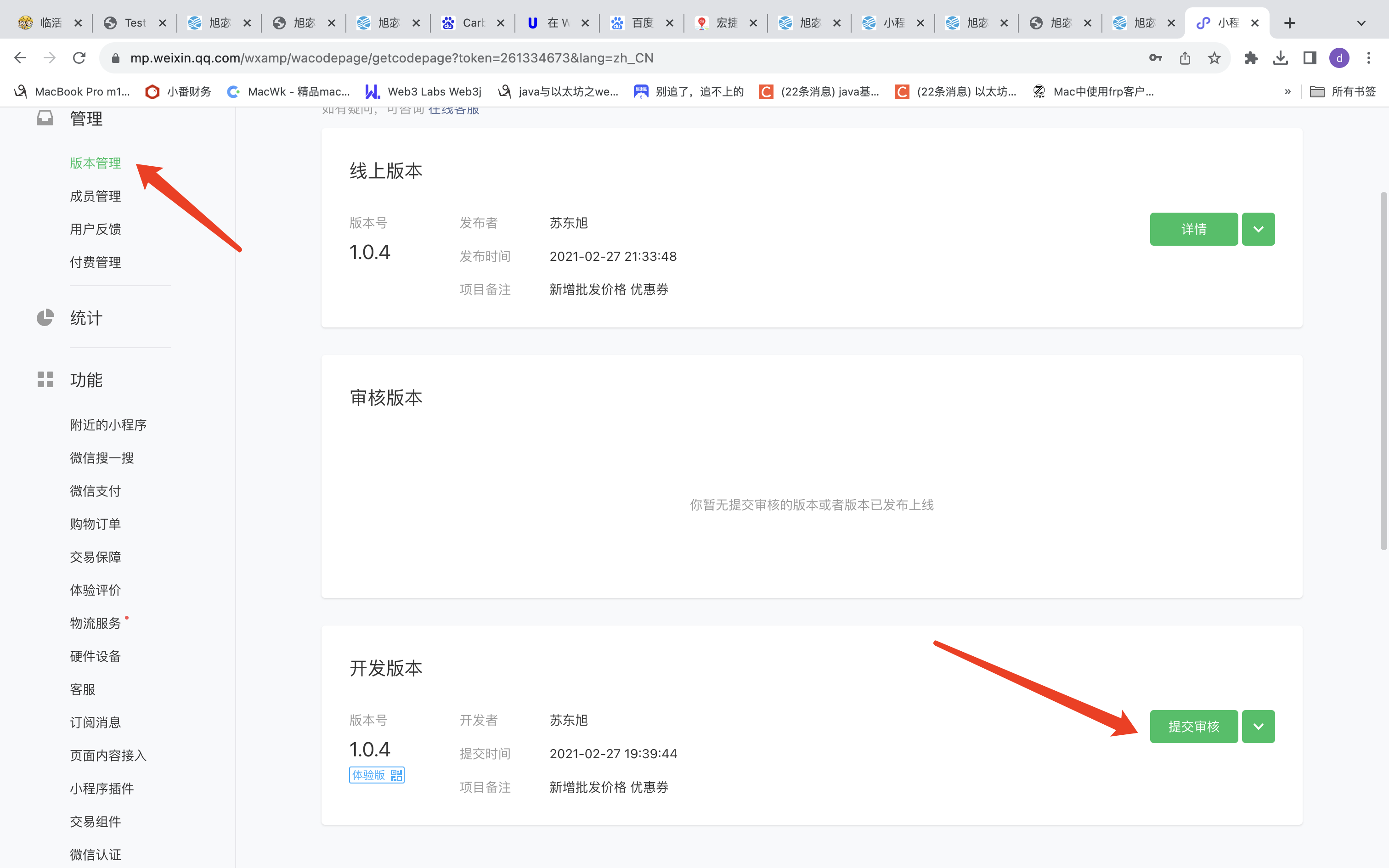
Task: Open 付费管理 in the sidebar
Action: [95, 262]
